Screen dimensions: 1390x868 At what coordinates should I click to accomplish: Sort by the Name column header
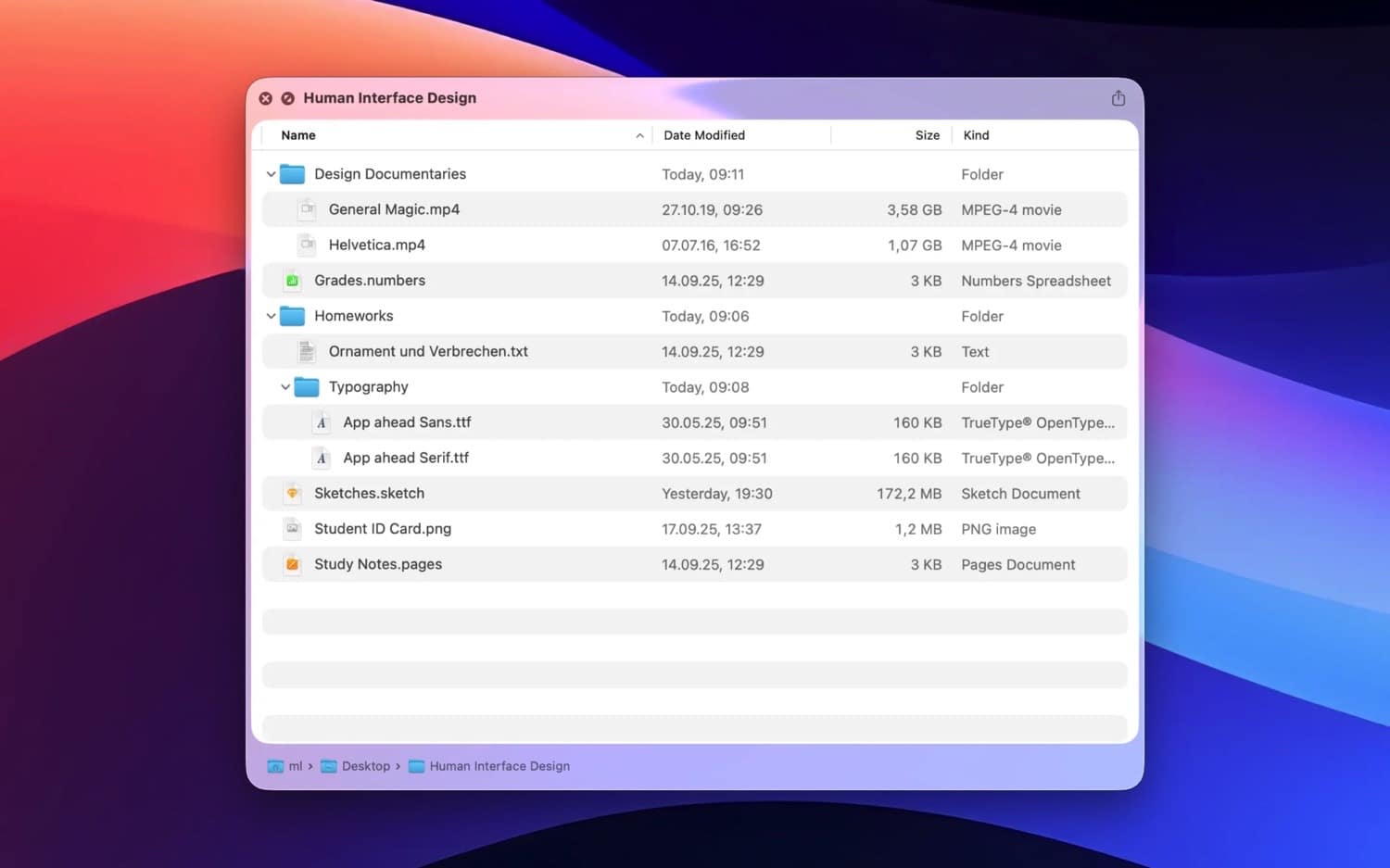298,135
